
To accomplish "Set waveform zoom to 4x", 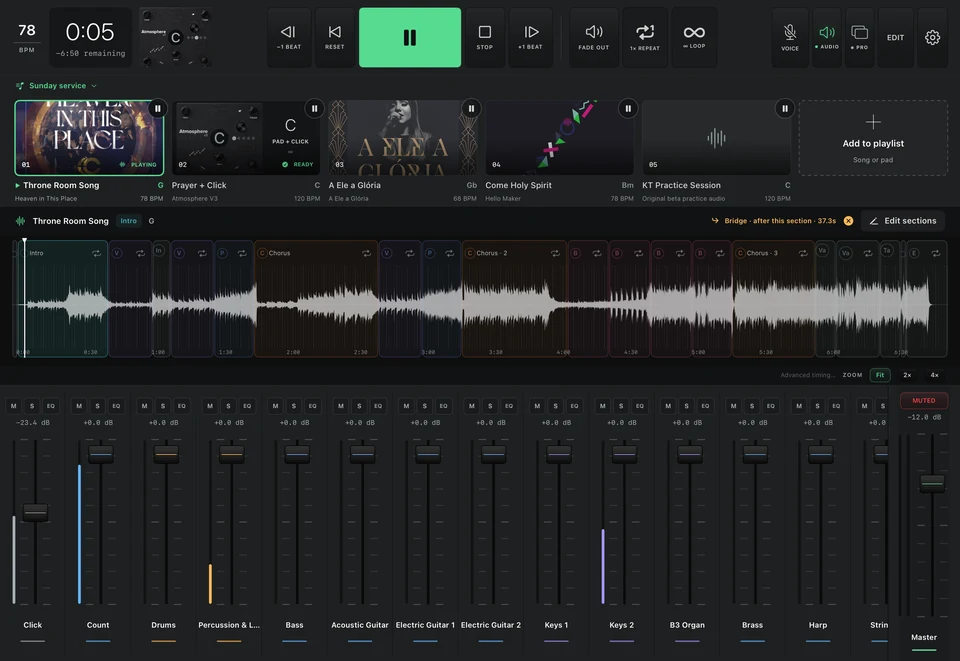I will coord(934,375).
